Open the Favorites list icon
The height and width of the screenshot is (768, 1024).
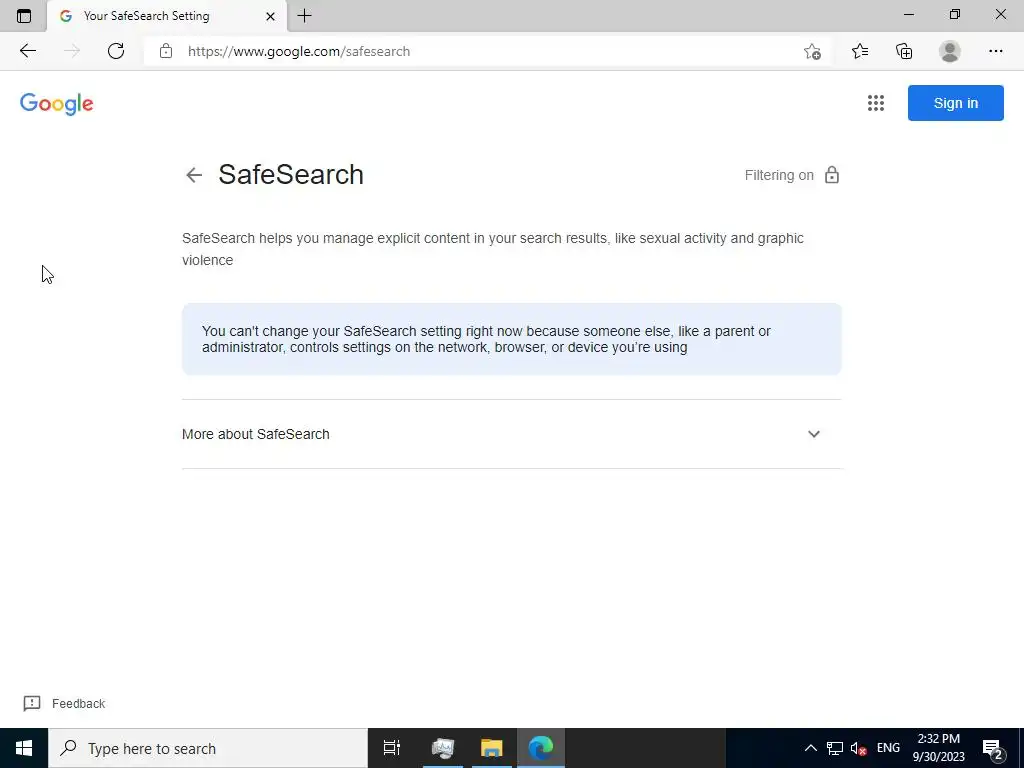pyautogui.click(x=859, y=51)
